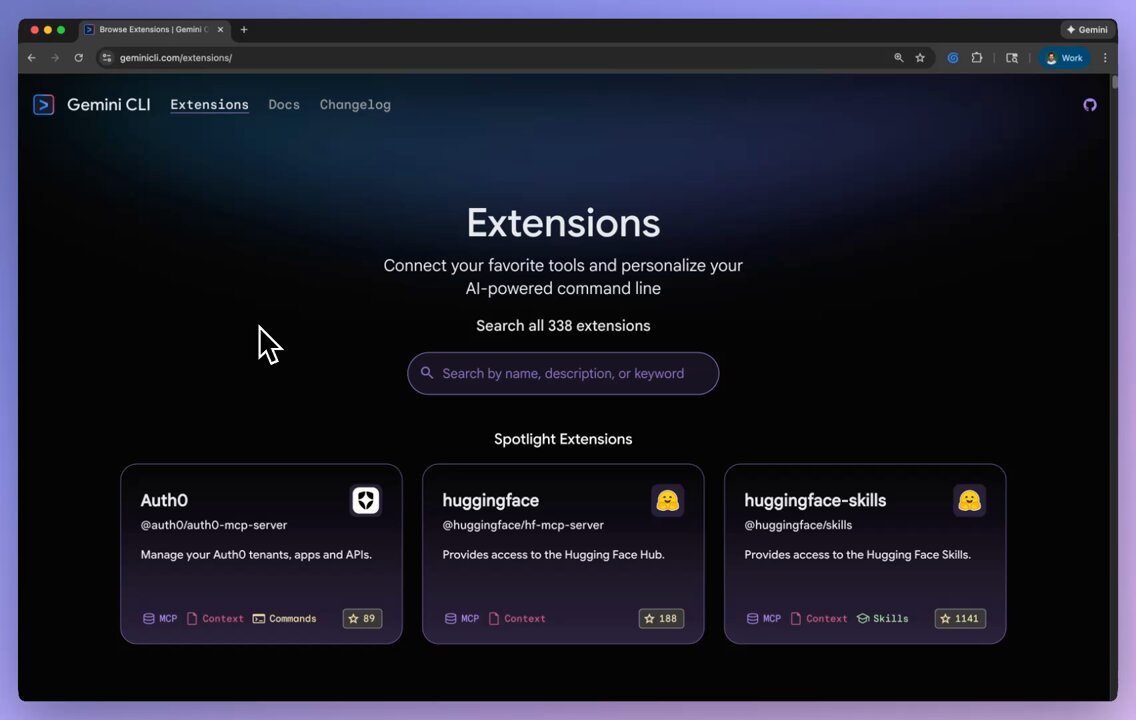The width and height of the screenshot is (1136, 720).
Task: Click the Context tag on Auth0 card
Action: pyautogui.click(x=215, y=619)
